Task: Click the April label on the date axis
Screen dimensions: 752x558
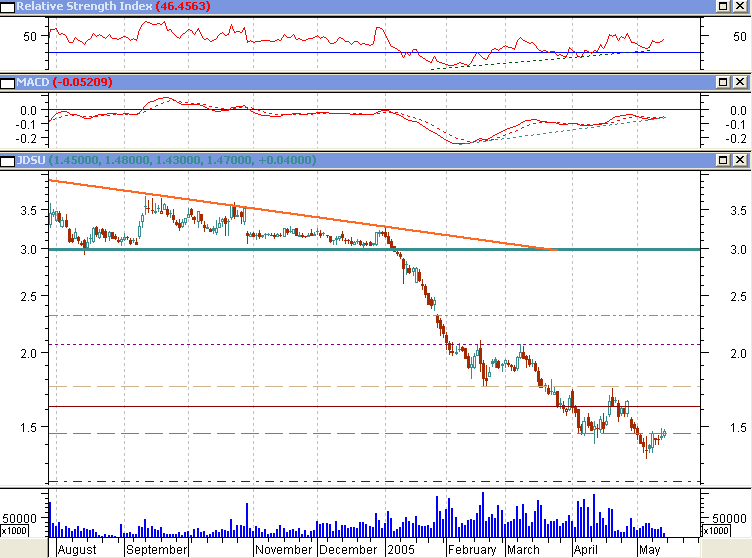Action: (586, 549)
